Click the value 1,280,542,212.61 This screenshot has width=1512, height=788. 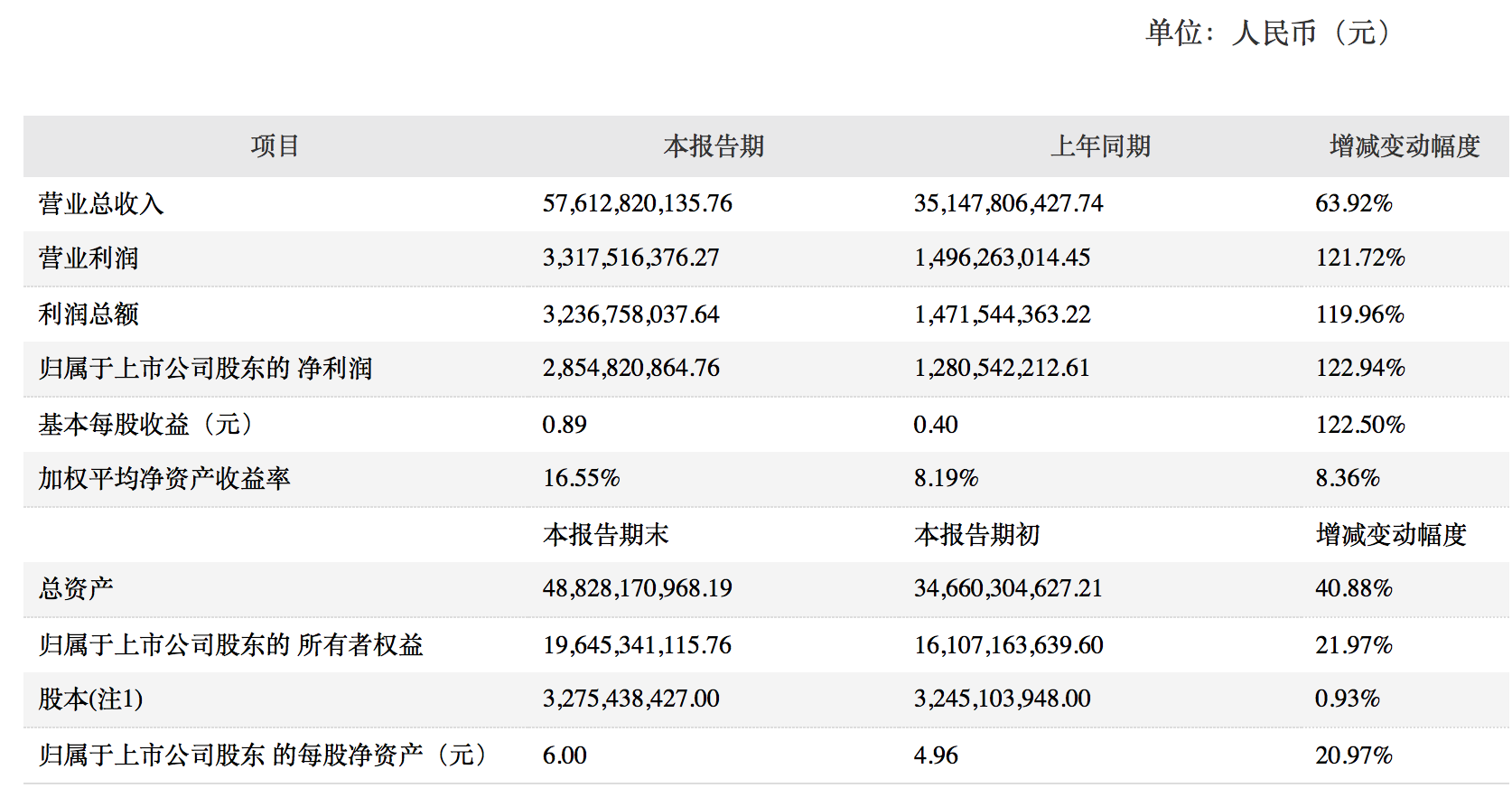click(1002, 369)
